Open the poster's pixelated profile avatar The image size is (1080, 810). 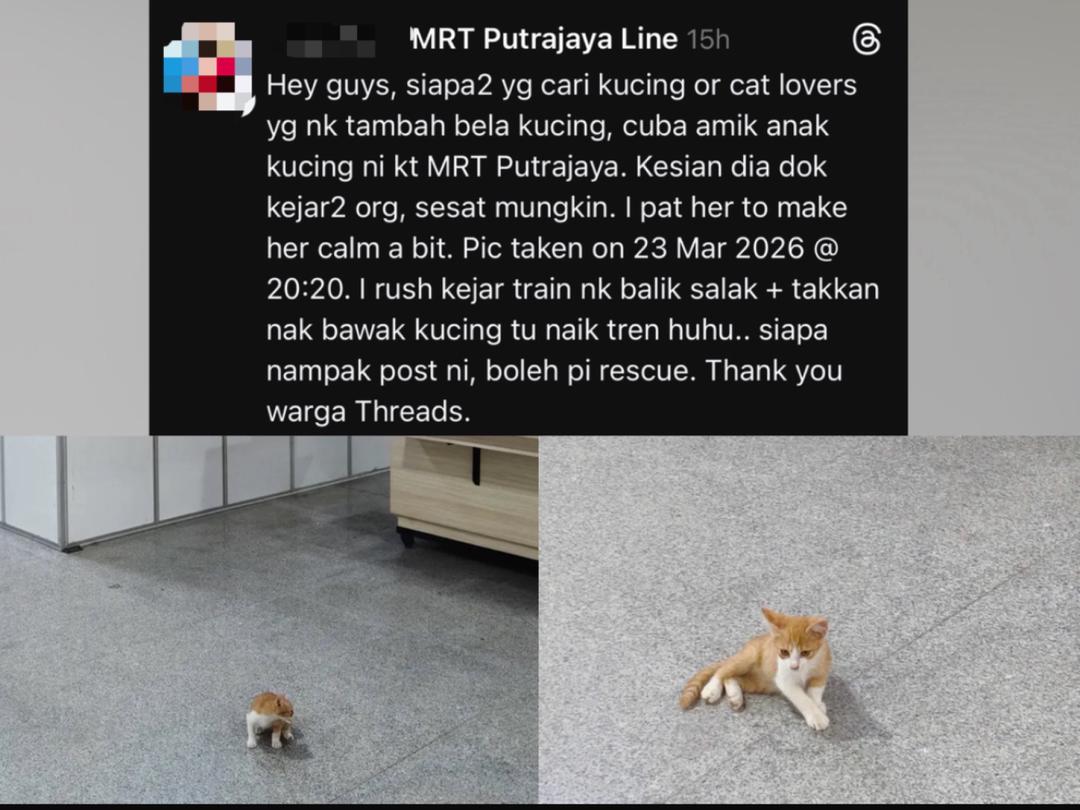pos(209,68)
